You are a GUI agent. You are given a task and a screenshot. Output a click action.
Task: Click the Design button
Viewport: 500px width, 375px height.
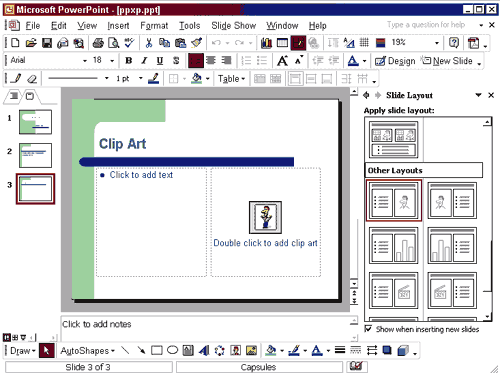[x=395, y=61]
